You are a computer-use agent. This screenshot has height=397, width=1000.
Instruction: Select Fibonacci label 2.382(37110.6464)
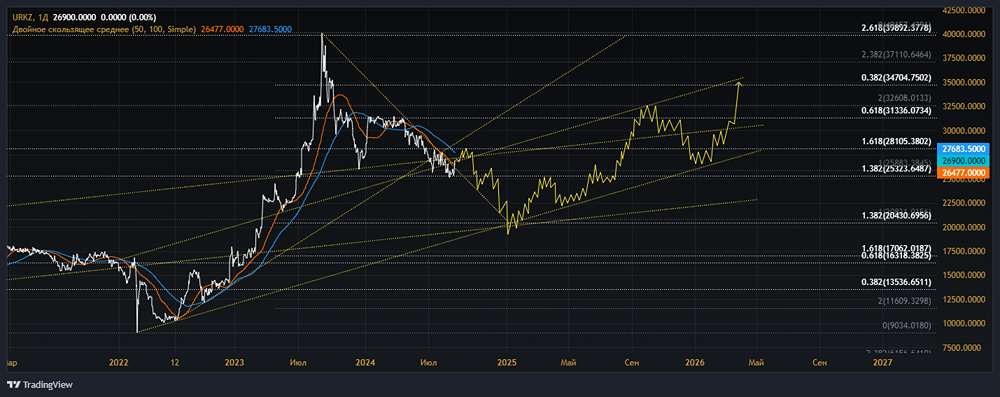click(x=896, y=54)
